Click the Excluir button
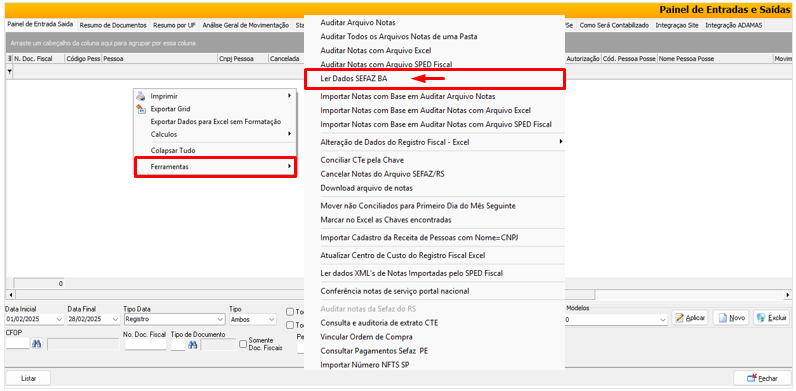This screenshot has width=796, height=391. coord(772,318)
